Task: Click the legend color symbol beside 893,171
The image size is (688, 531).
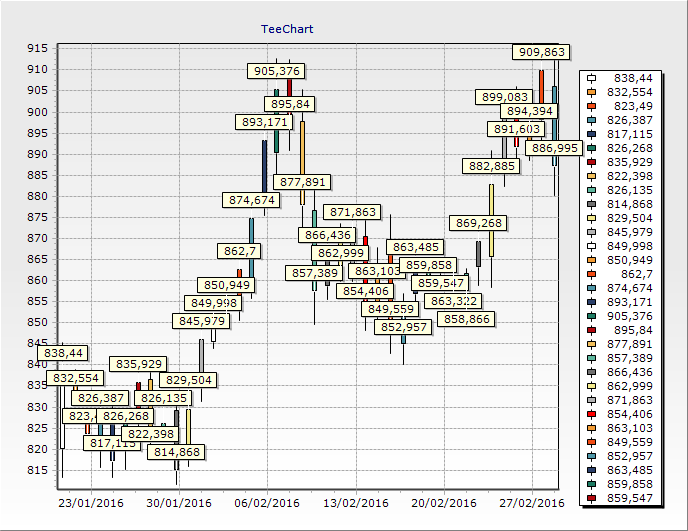Action: (591, 302)
